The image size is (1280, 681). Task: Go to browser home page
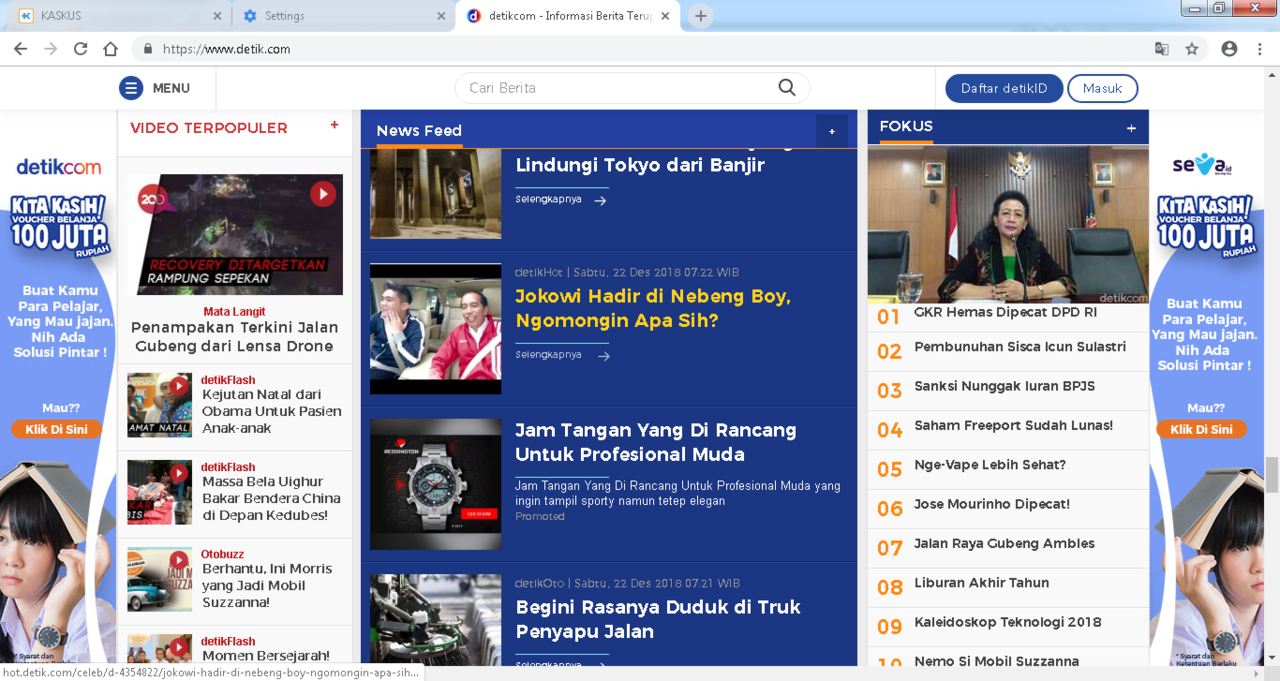[x=111, y=49]
